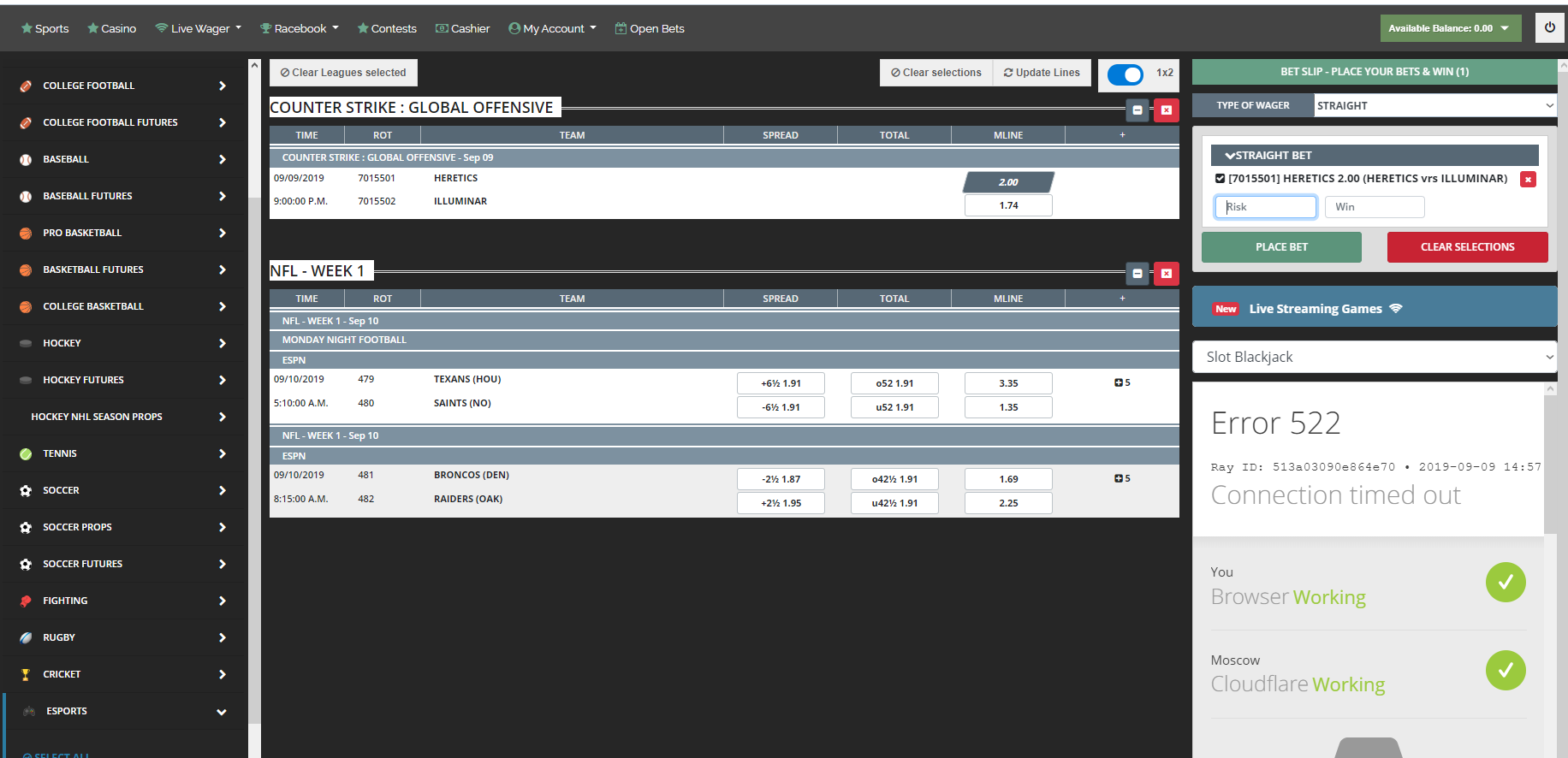The image size is (1568, 758).
Task: Click the College Basketball icon
Action: click(26, 306)
